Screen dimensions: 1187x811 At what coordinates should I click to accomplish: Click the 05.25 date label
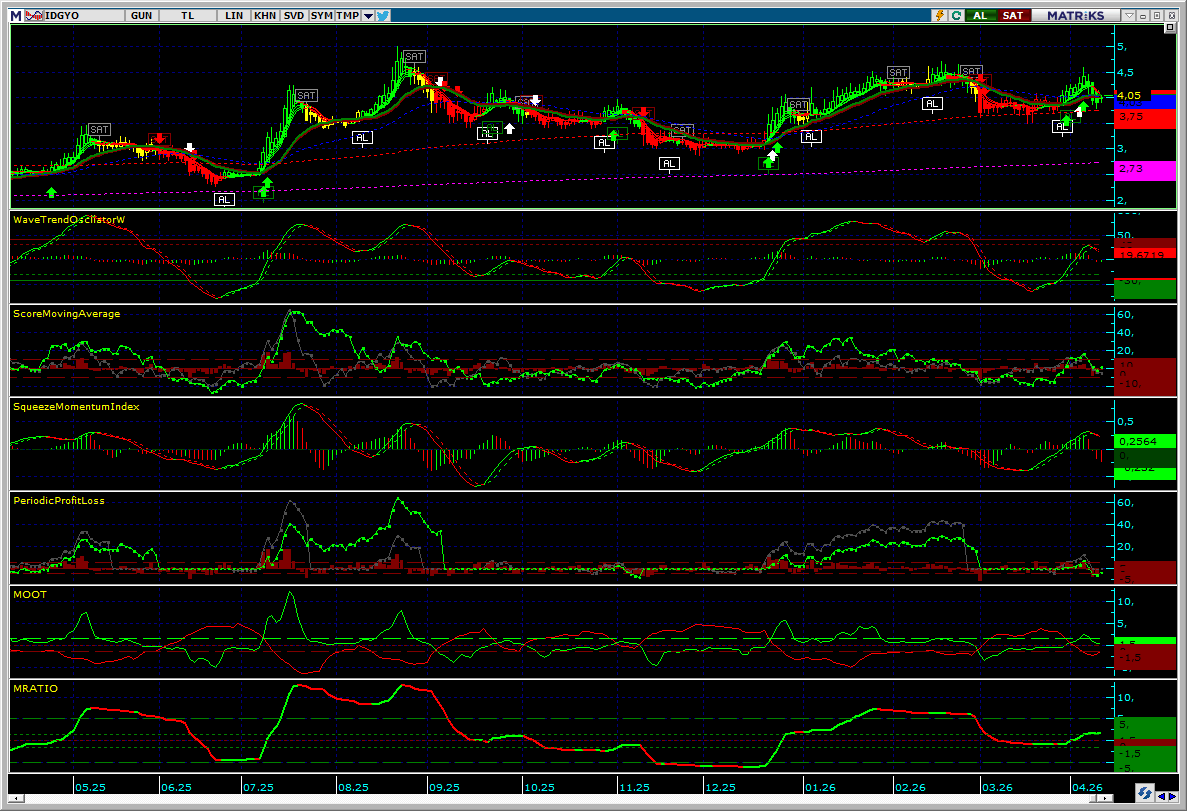[x=90, y=788]
